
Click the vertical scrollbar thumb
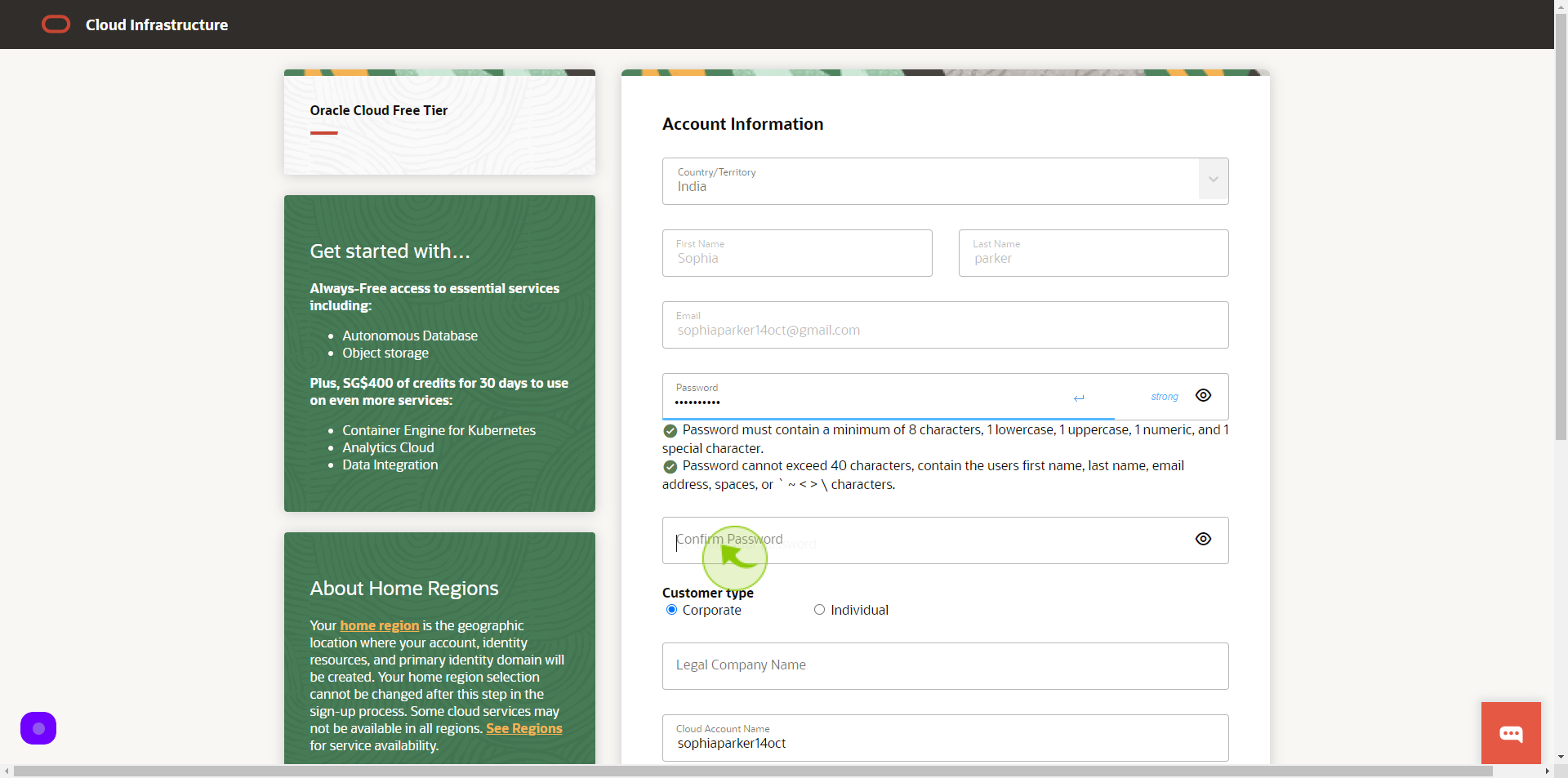pyautogui.click(x=1561, y=227)
